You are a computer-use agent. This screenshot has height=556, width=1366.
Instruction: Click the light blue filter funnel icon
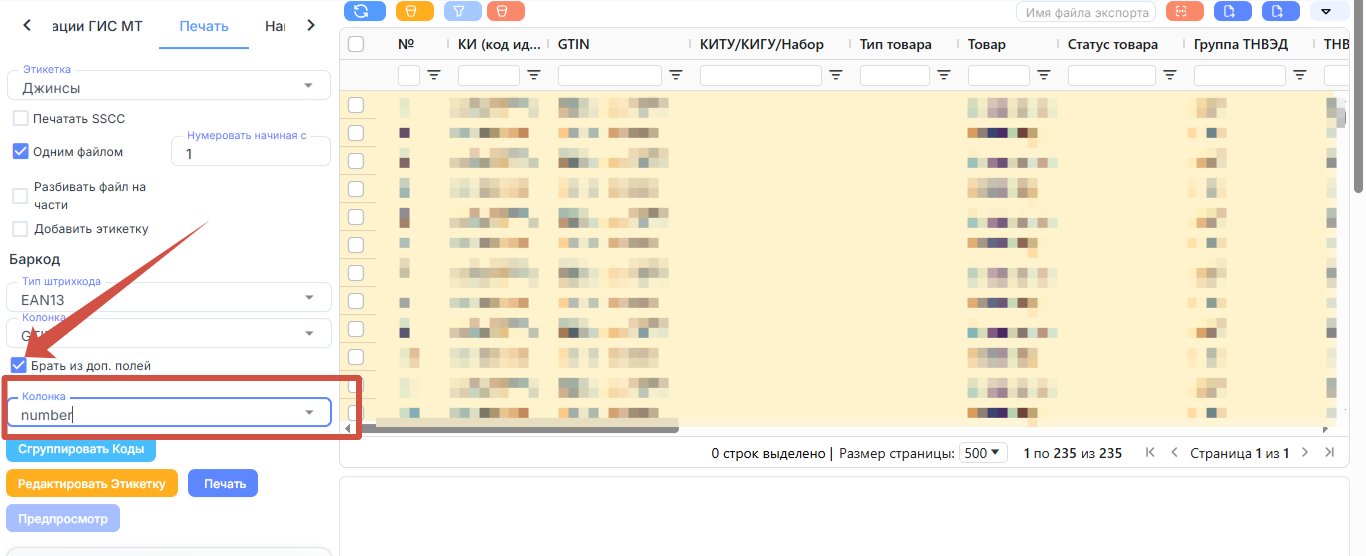(461, 11)
